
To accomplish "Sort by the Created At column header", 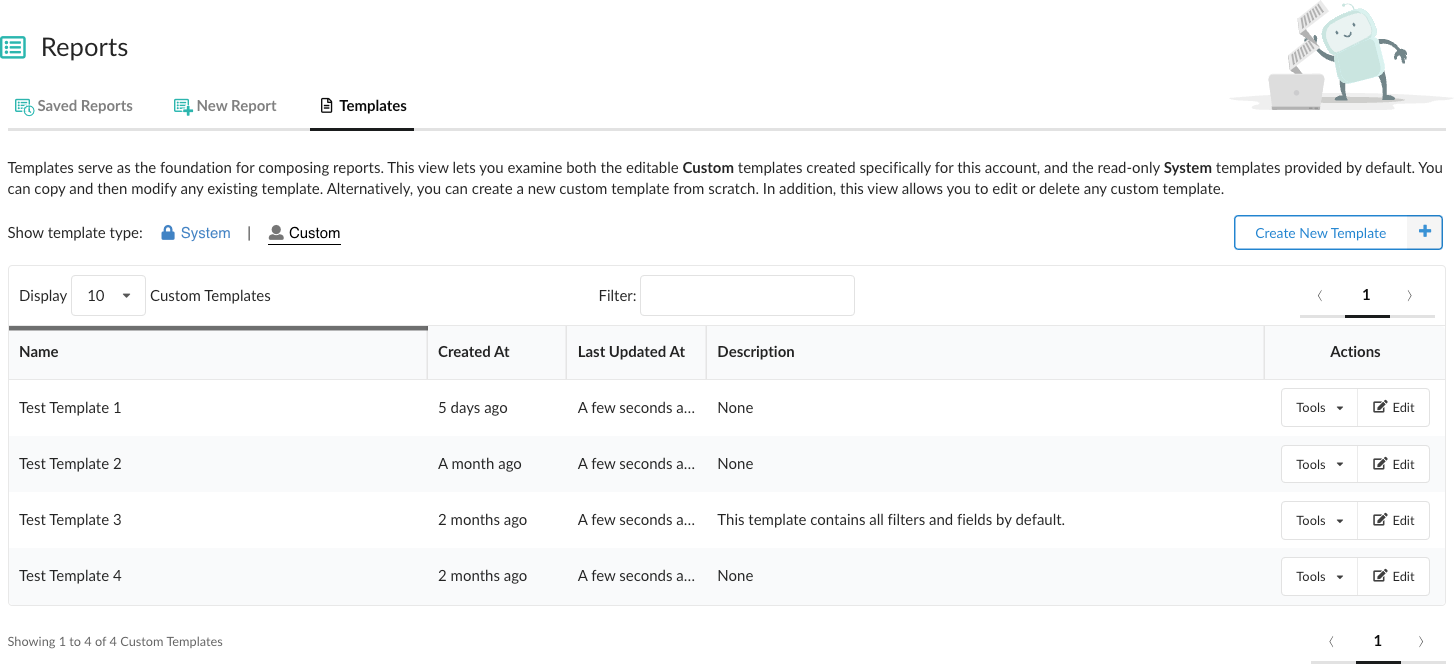I will (474, 352).
